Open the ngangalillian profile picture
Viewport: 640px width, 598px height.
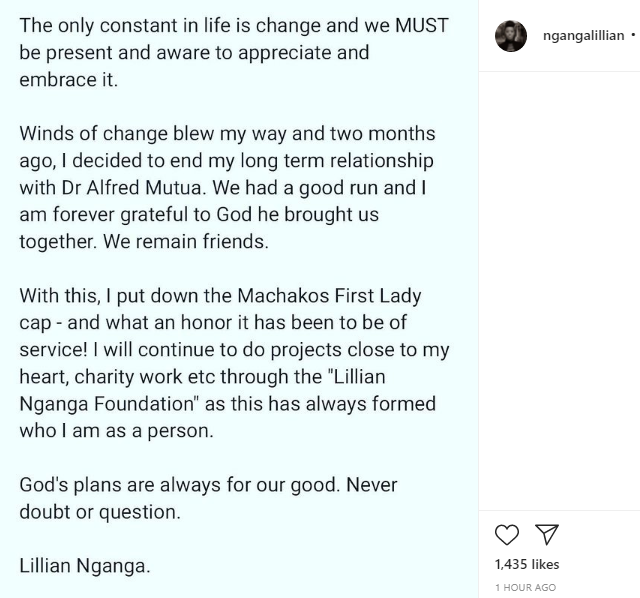click(x=511, y=36)
